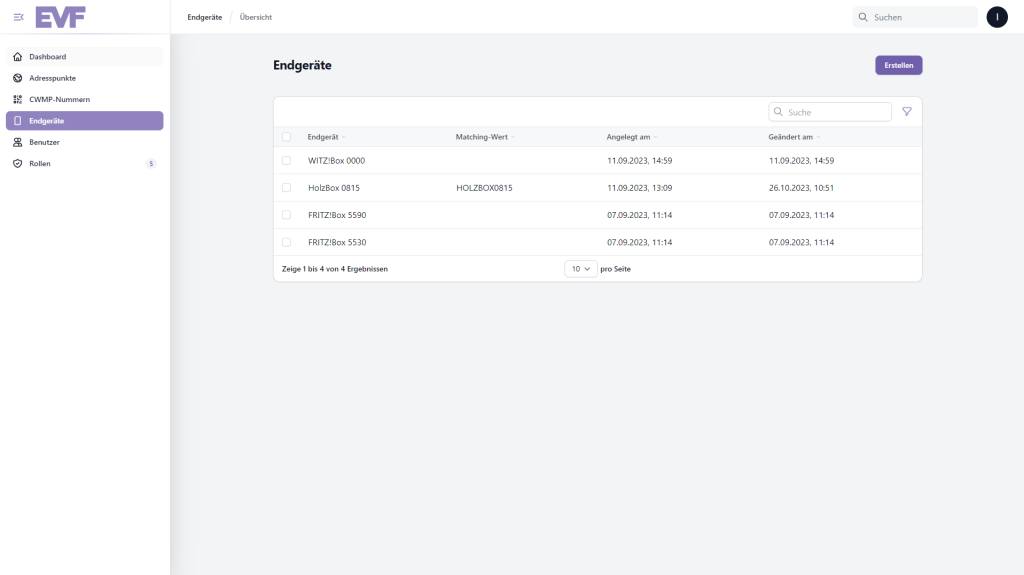Open the table filter funnel icon
The image size is (1024, 575).
click(x=907, y=112)
